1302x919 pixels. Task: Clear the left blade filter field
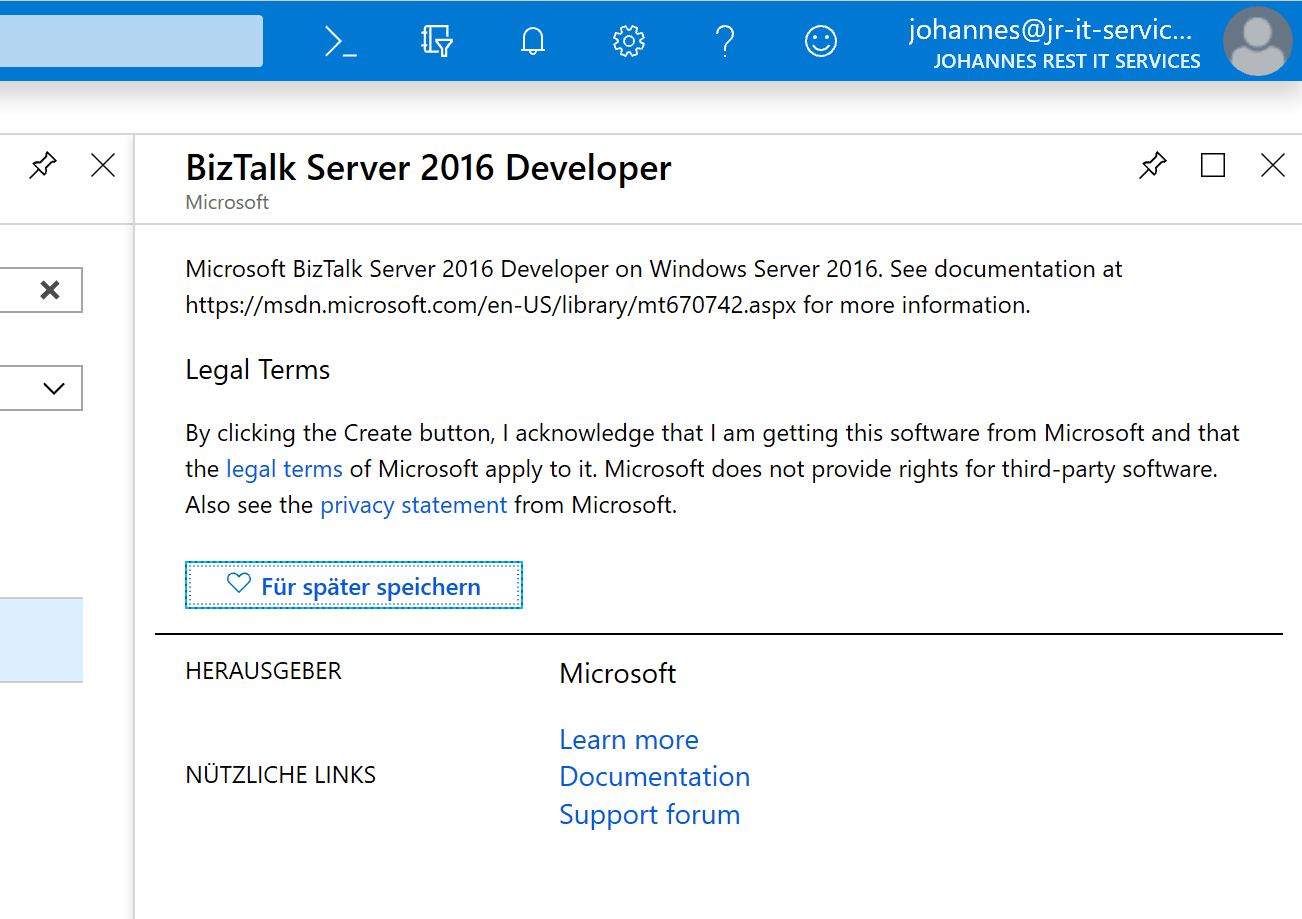click(x=49, y=290)
